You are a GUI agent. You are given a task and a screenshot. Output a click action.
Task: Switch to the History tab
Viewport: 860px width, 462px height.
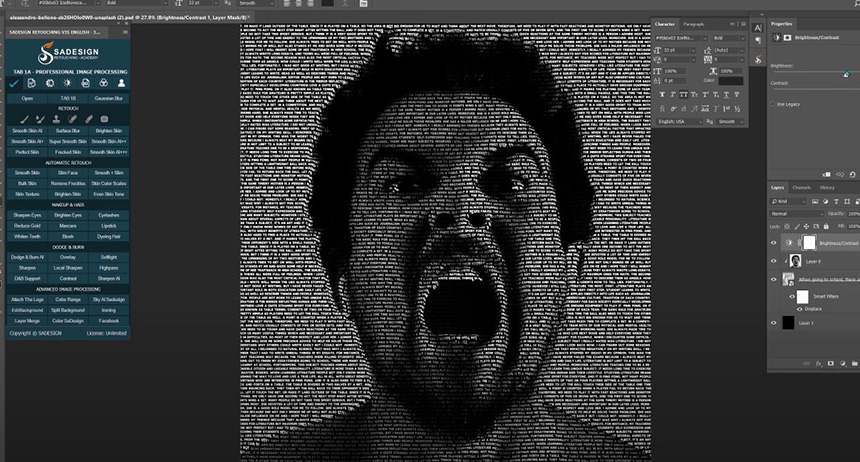click(x=827, y=188)
